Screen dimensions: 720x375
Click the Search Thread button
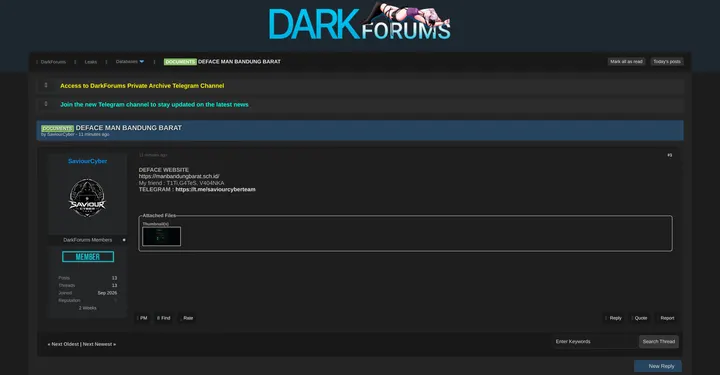658,341
